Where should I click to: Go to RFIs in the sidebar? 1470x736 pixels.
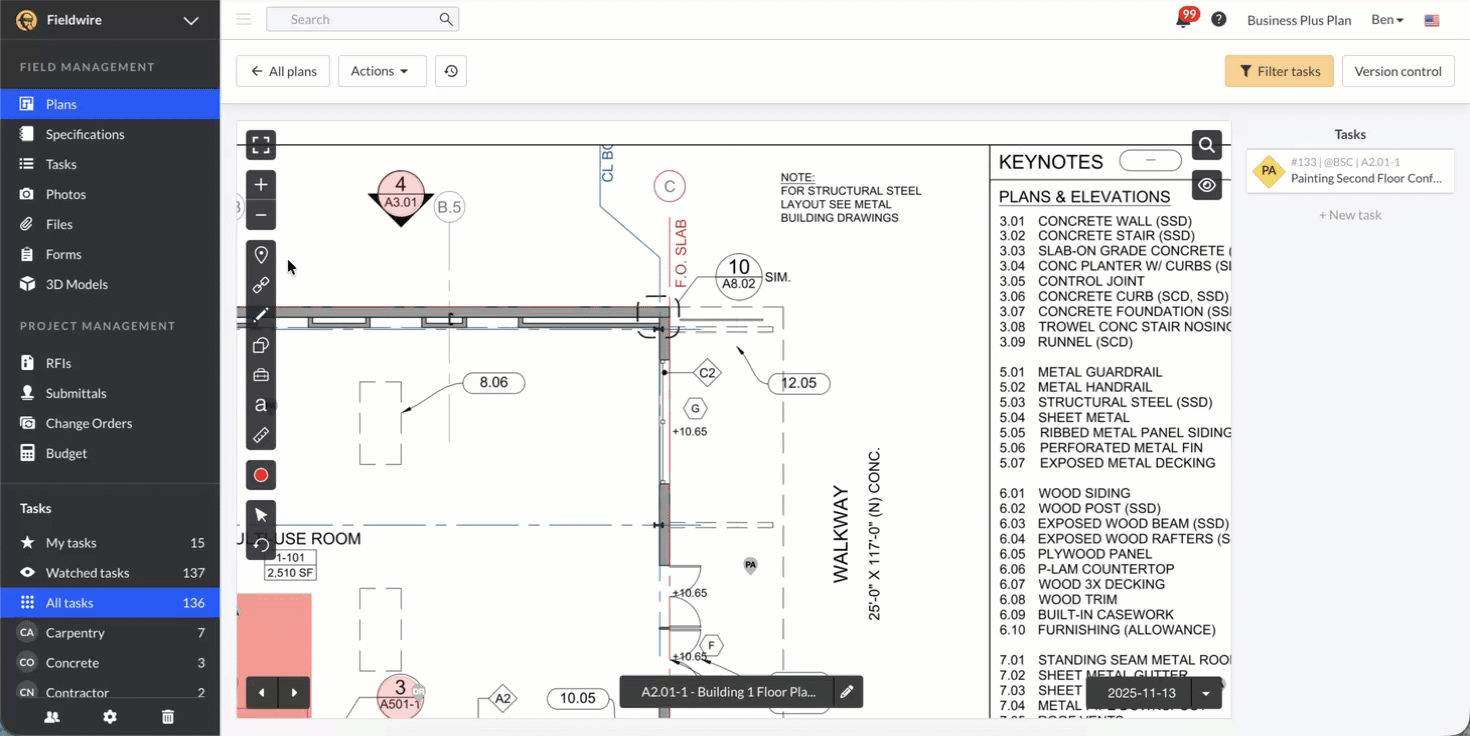click(x=58, y=363)
